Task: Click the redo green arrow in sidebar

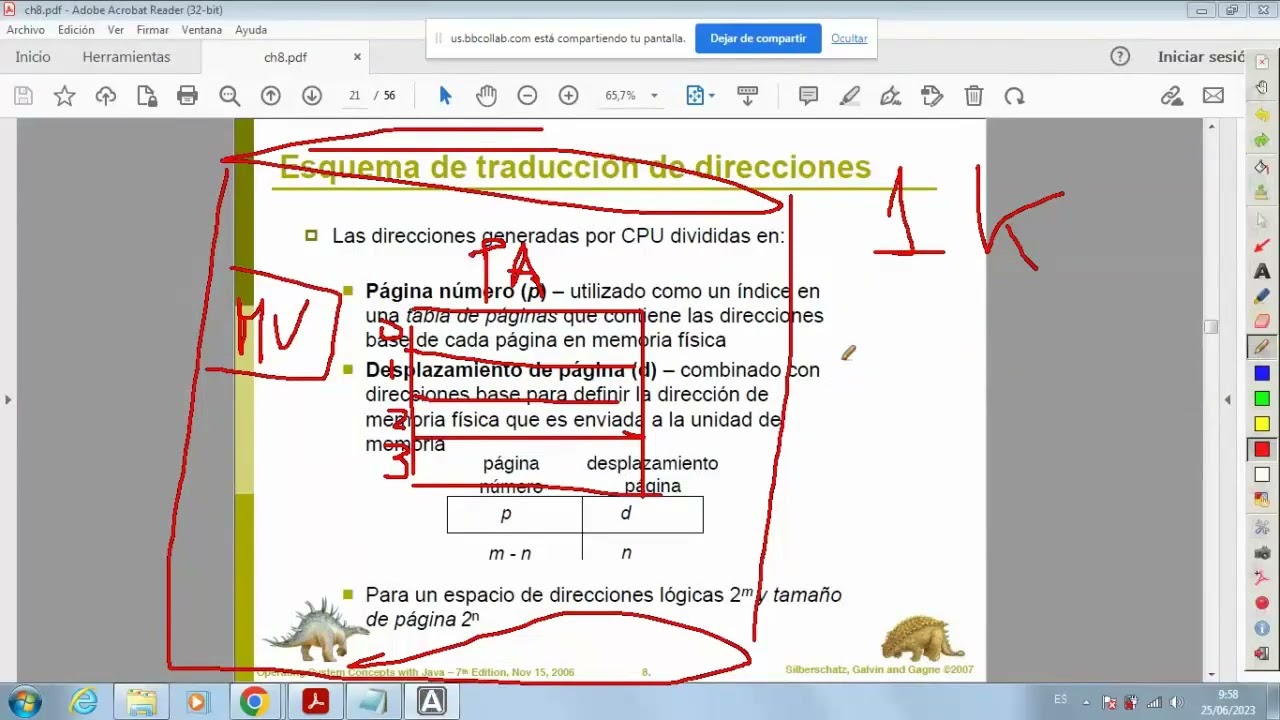Action: [x=1262, y=141]
